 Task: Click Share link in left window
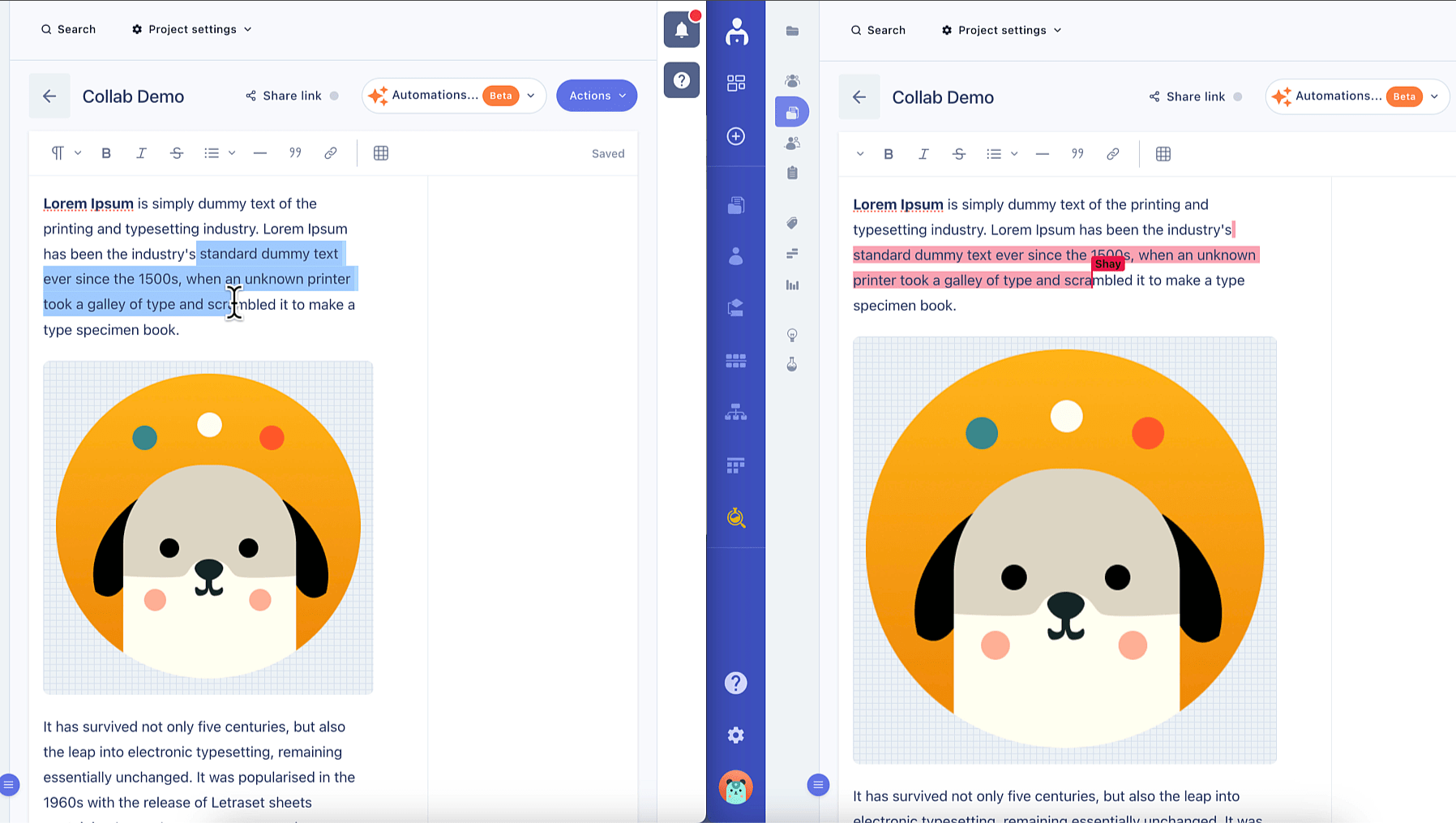pyautogui.click(x=284, y=96)
